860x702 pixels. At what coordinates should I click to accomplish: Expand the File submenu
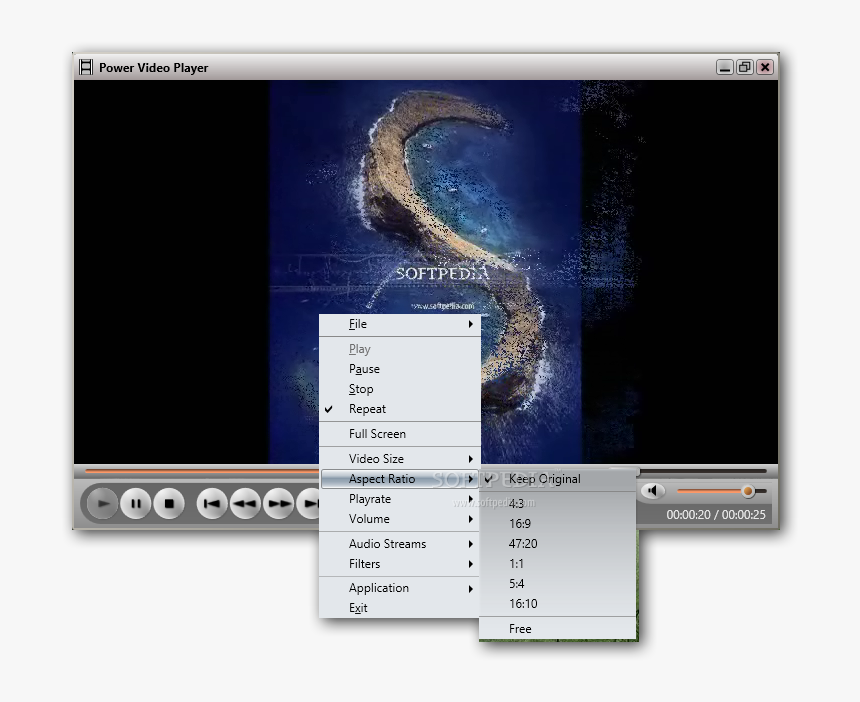(x=400, y=324)
